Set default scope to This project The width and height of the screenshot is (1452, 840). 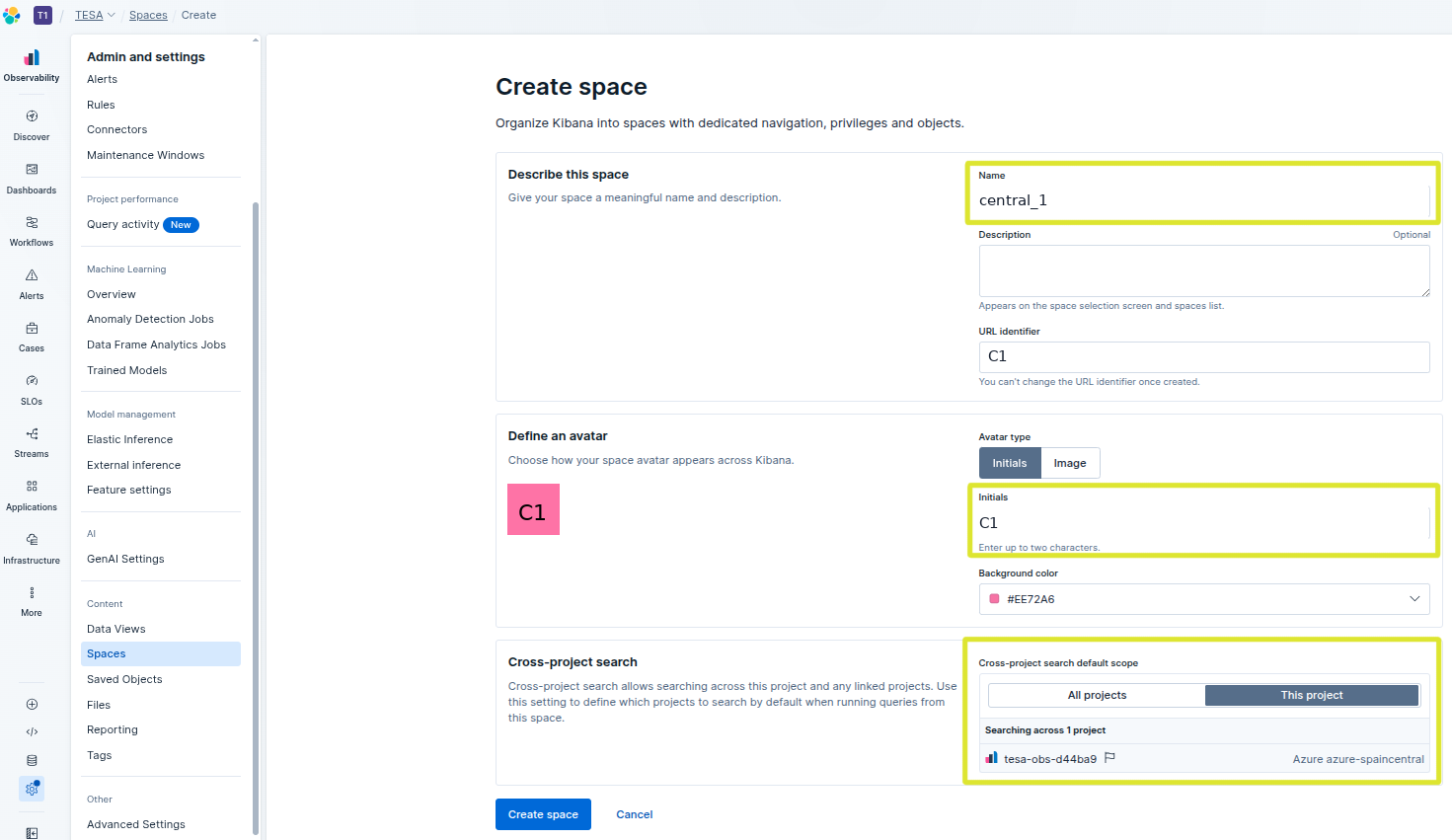click(1312, 695)
